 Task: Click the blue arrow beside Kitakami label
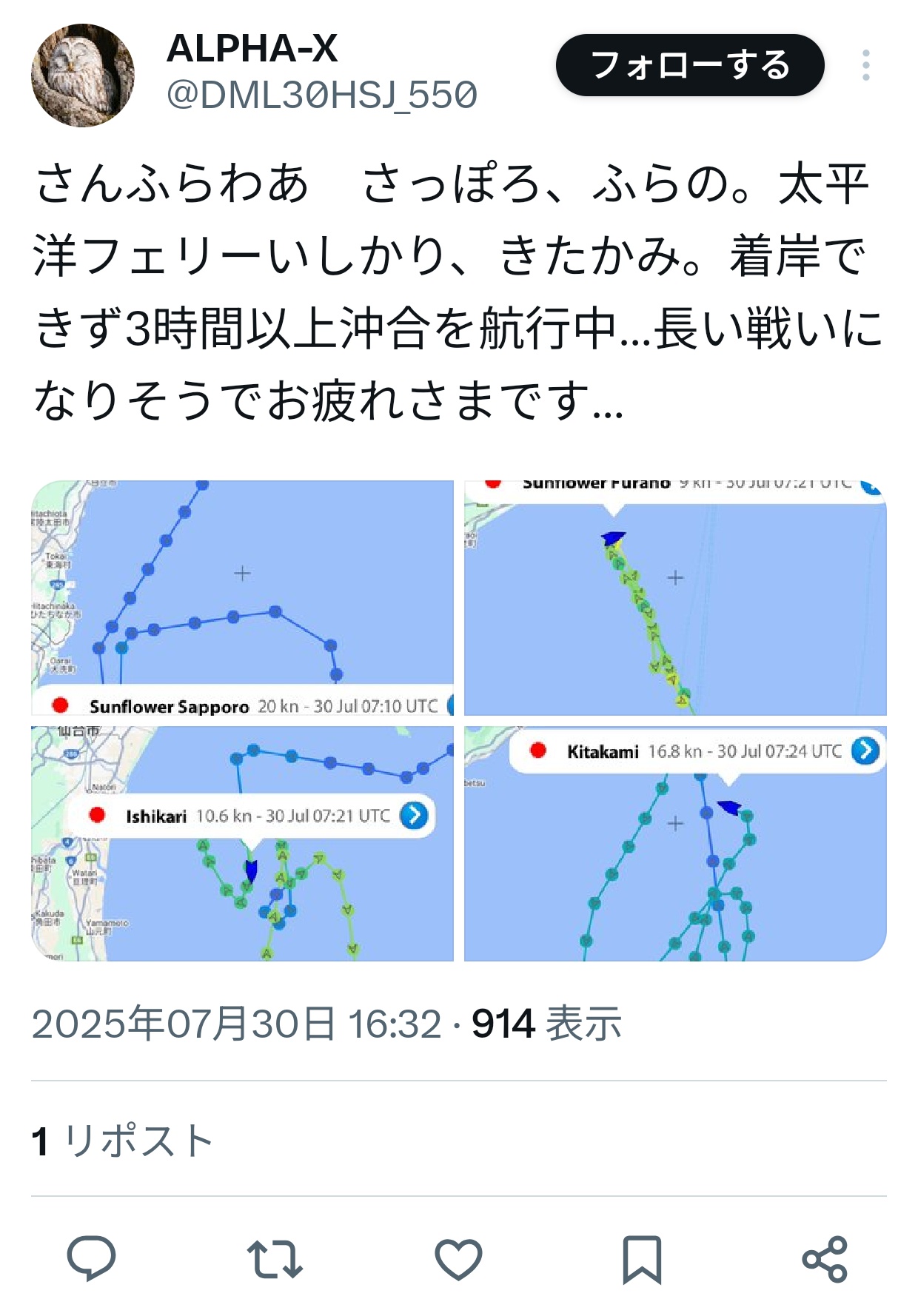tap(865, 751)
